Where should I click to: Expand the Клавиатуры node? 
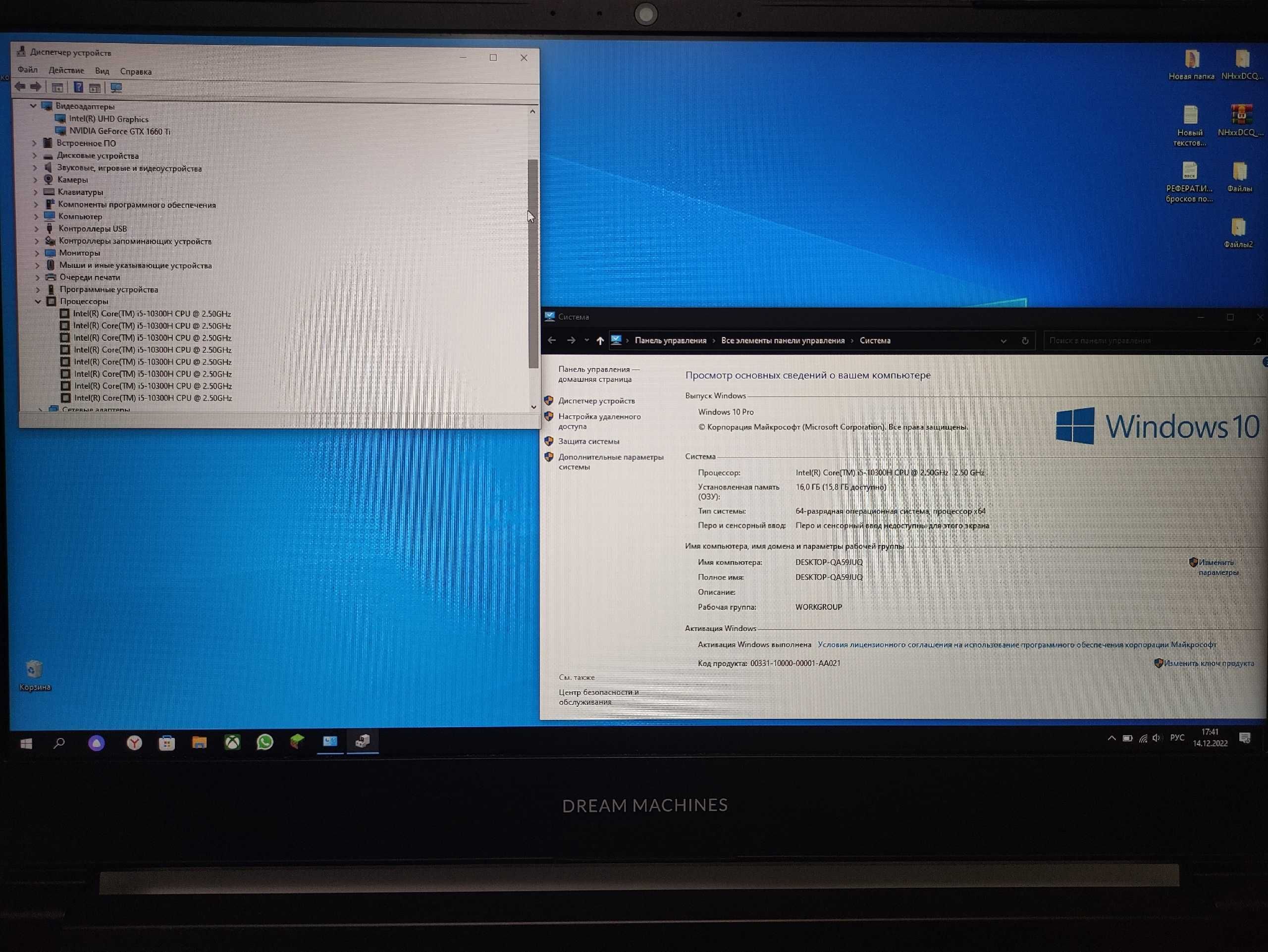coord(36,192)
